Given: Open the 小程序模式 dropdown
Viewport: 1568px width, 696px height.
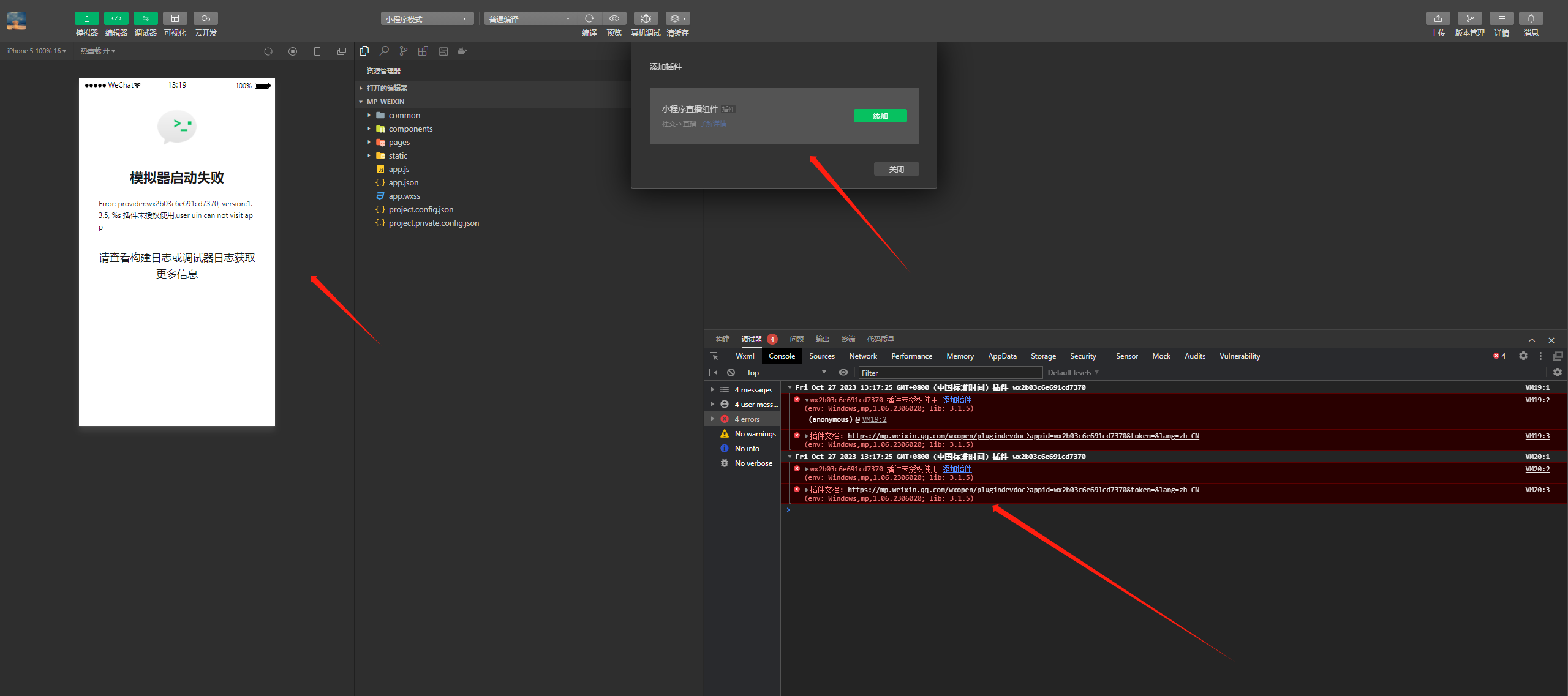Looking at the screenshot, I should pos(426,19).
